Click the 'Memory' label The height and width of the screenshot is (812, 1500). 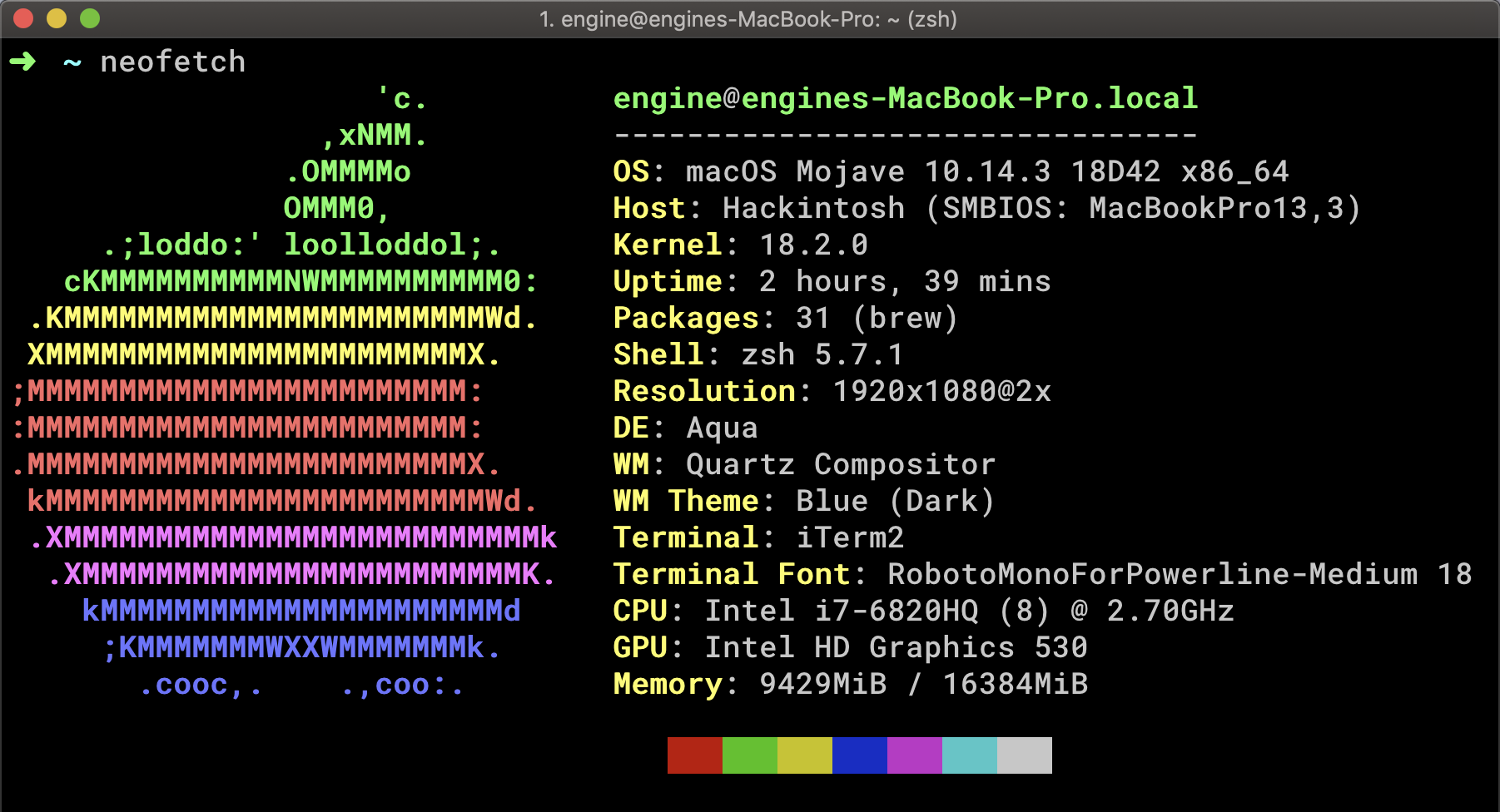(x=668, y=684)
